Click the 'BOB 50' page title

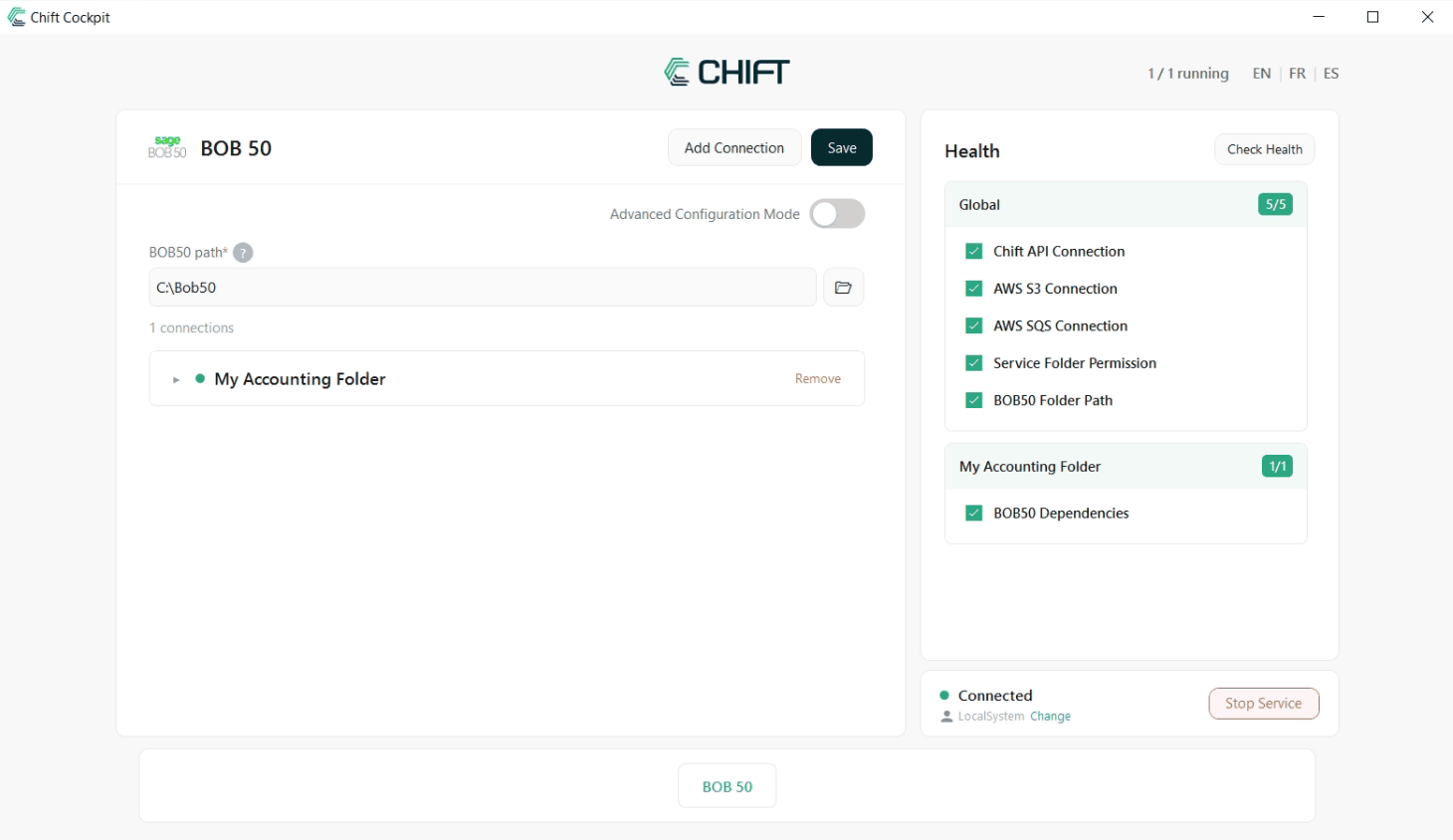[236, 148]
